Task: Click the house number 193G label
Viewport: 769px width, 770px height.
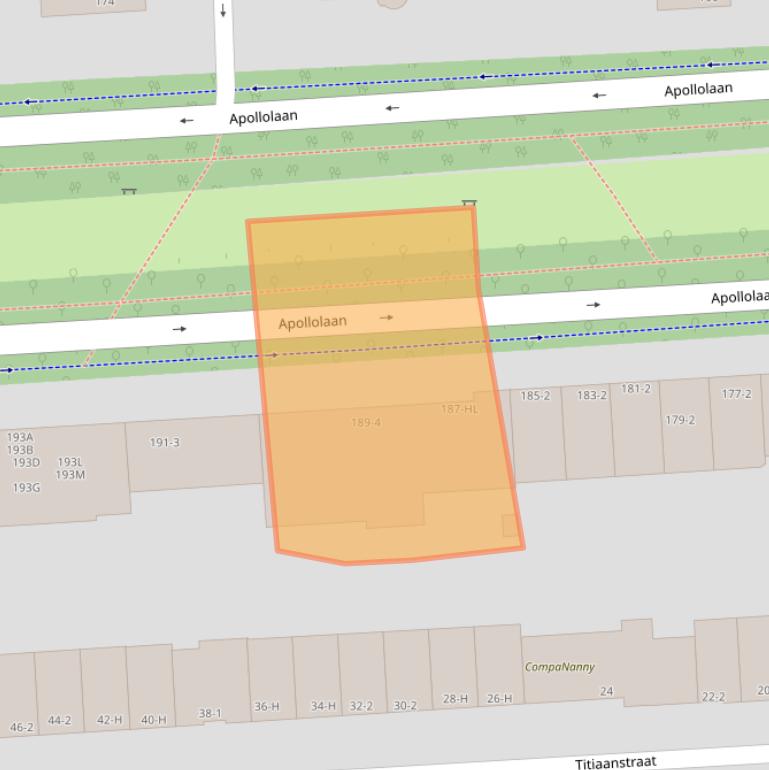Action: click(26, 488)
